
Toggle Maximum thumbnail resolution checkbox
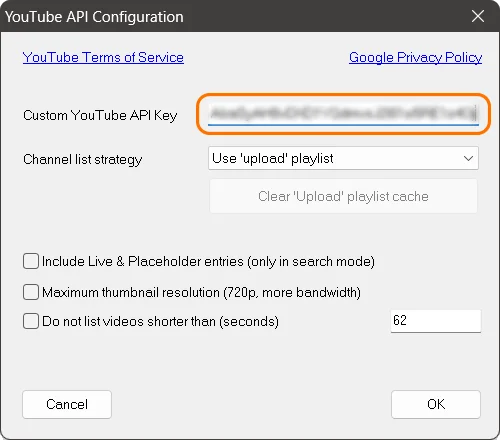(x=31, y=292)
